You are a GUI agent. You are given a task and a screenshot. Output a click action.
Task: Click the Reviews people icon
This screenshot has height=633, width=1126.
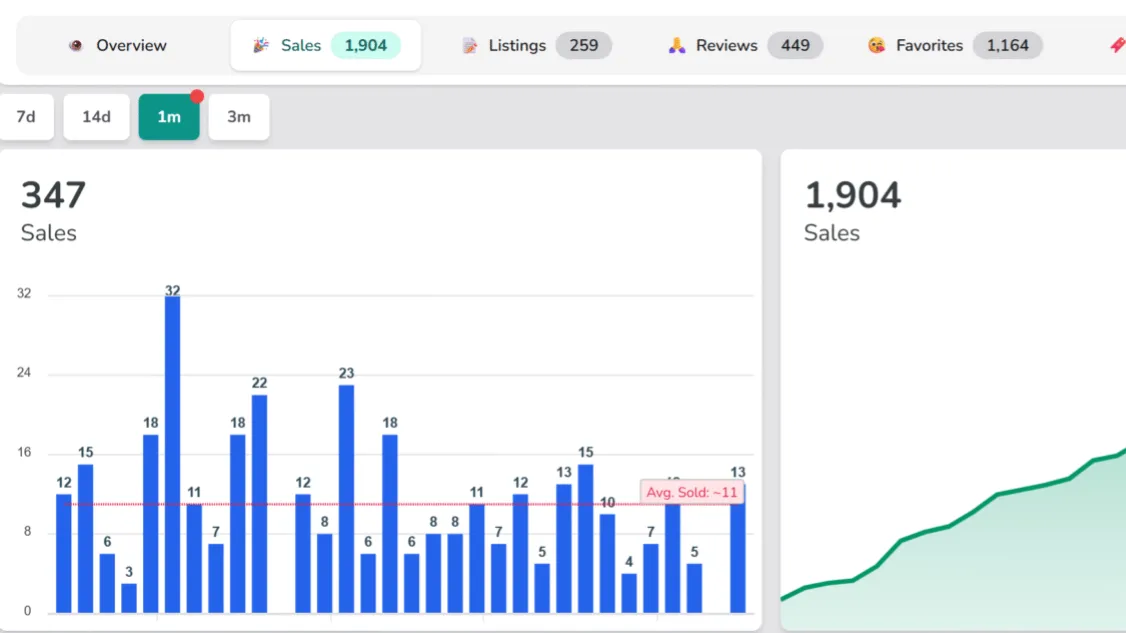coord(677,46)
